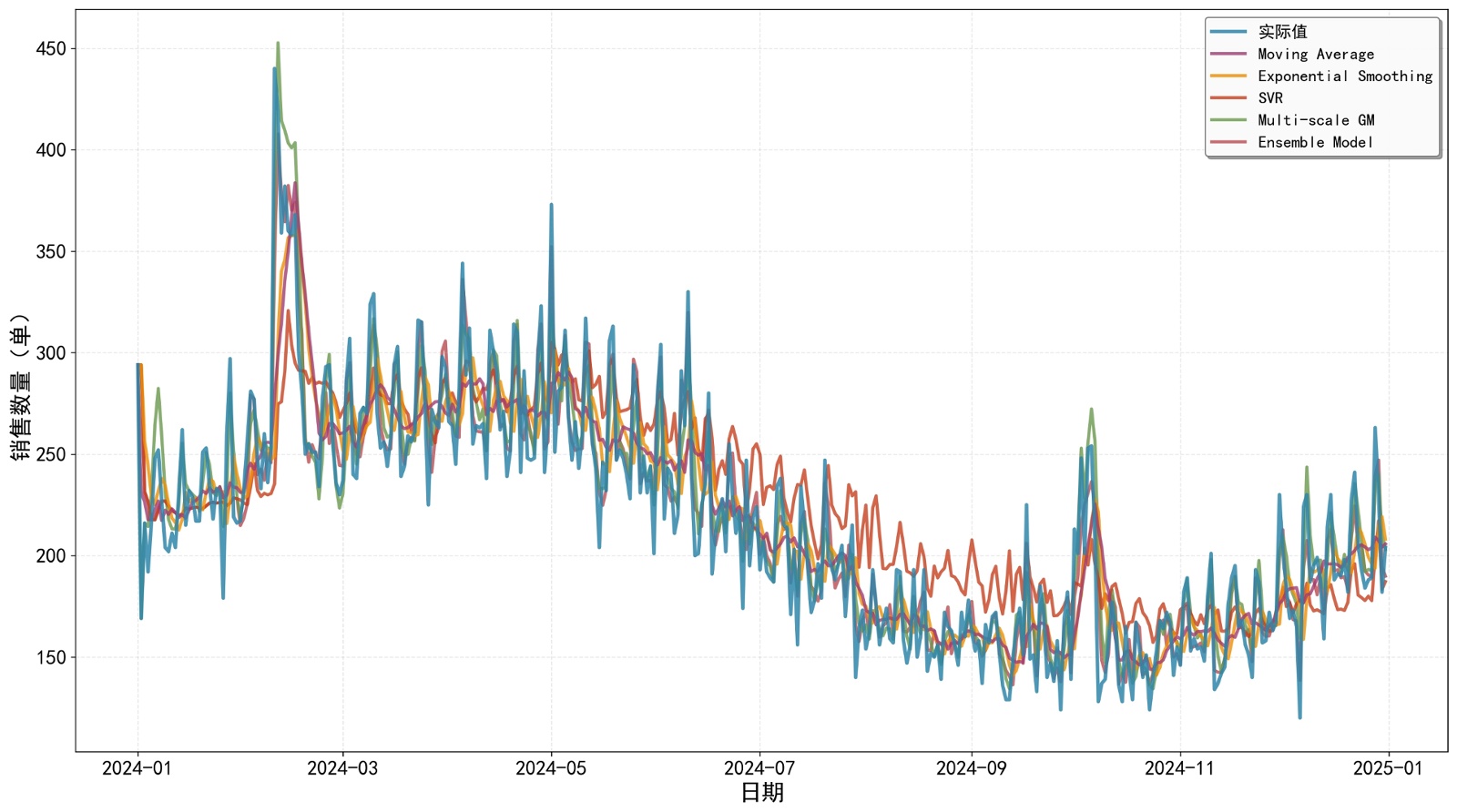This screenshot has width=1457, height=812.
Task: Click the 450 y-axis tick label
Action: tap(51, 49)
